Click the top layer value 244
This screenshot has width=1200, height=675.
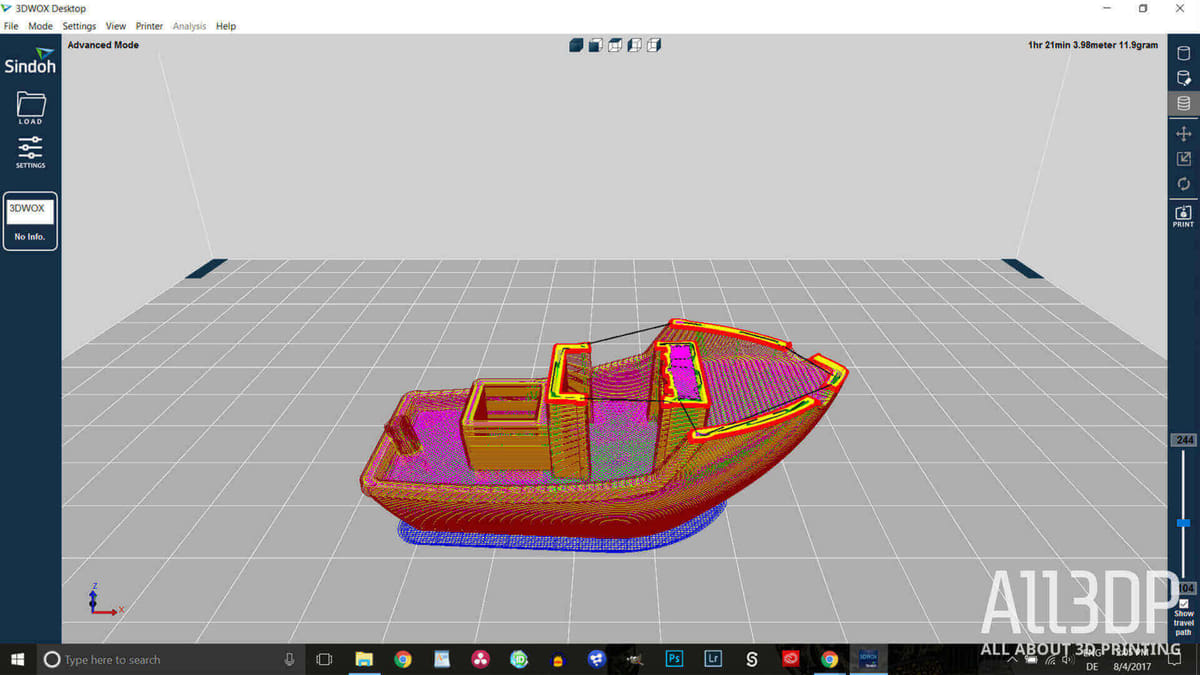1184,440
